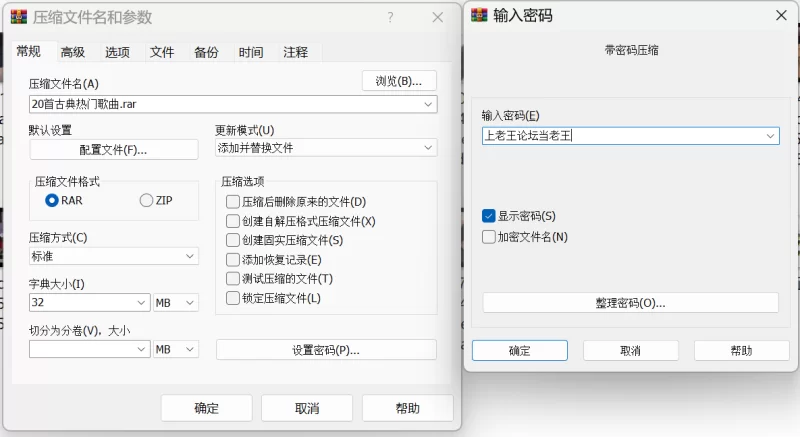800x437 pixels.
Task: Open the 压缩方式 dropdown
Action: pyautogui.click(x=190, y=257)
